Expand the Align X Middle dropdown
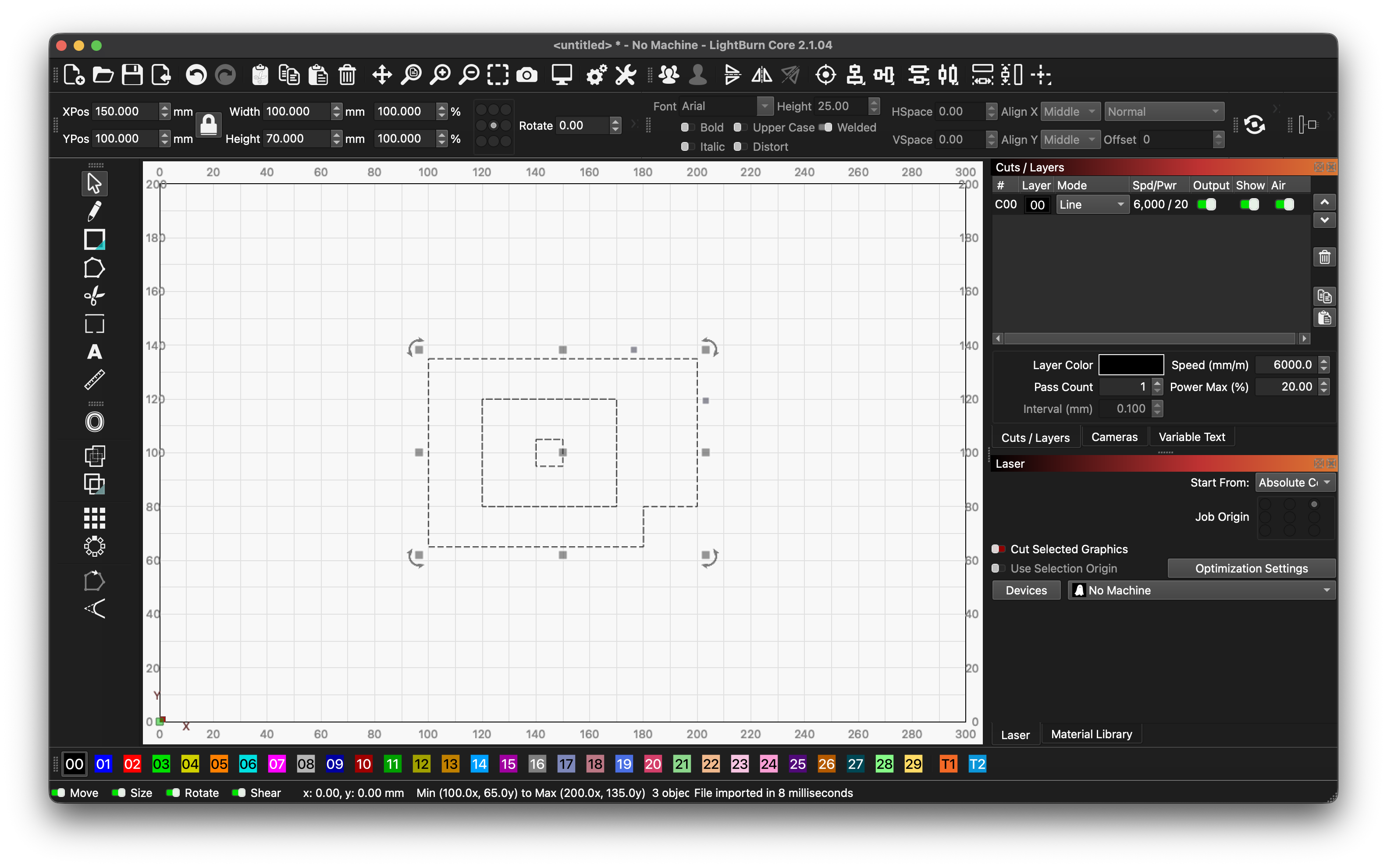 1070,111
